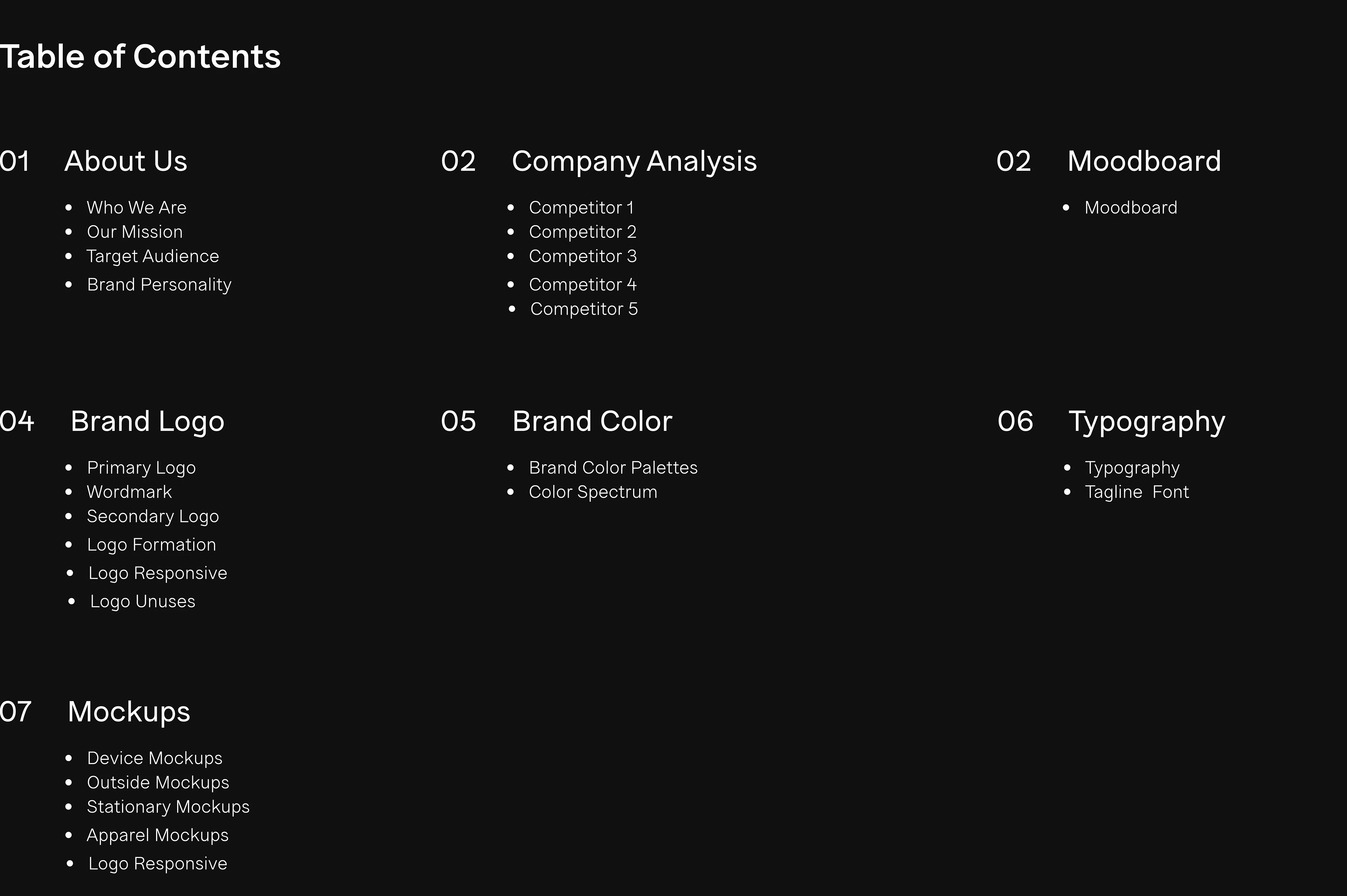Open the Tagline Font entry
1347x896 pixels.
coord(1137,492)
